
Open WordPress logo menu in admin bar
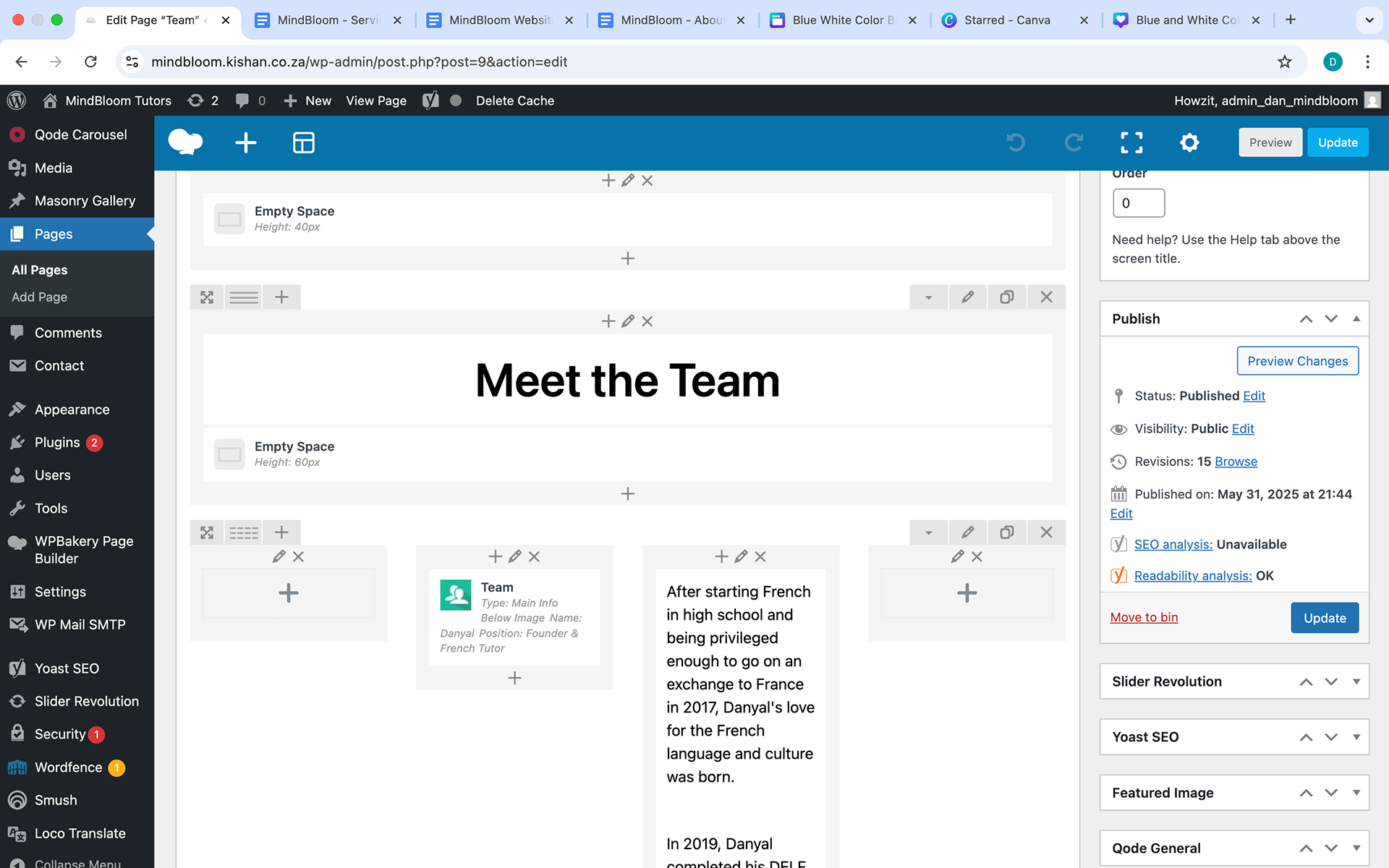tap(17, 101)
